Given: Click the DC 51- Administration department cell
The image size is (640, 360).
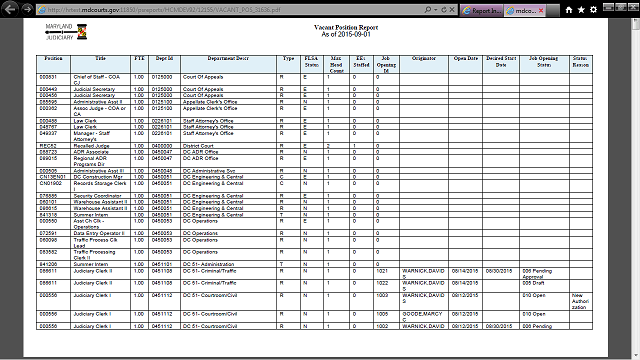Looking at the screenshot, I should (x=228, y=264).
